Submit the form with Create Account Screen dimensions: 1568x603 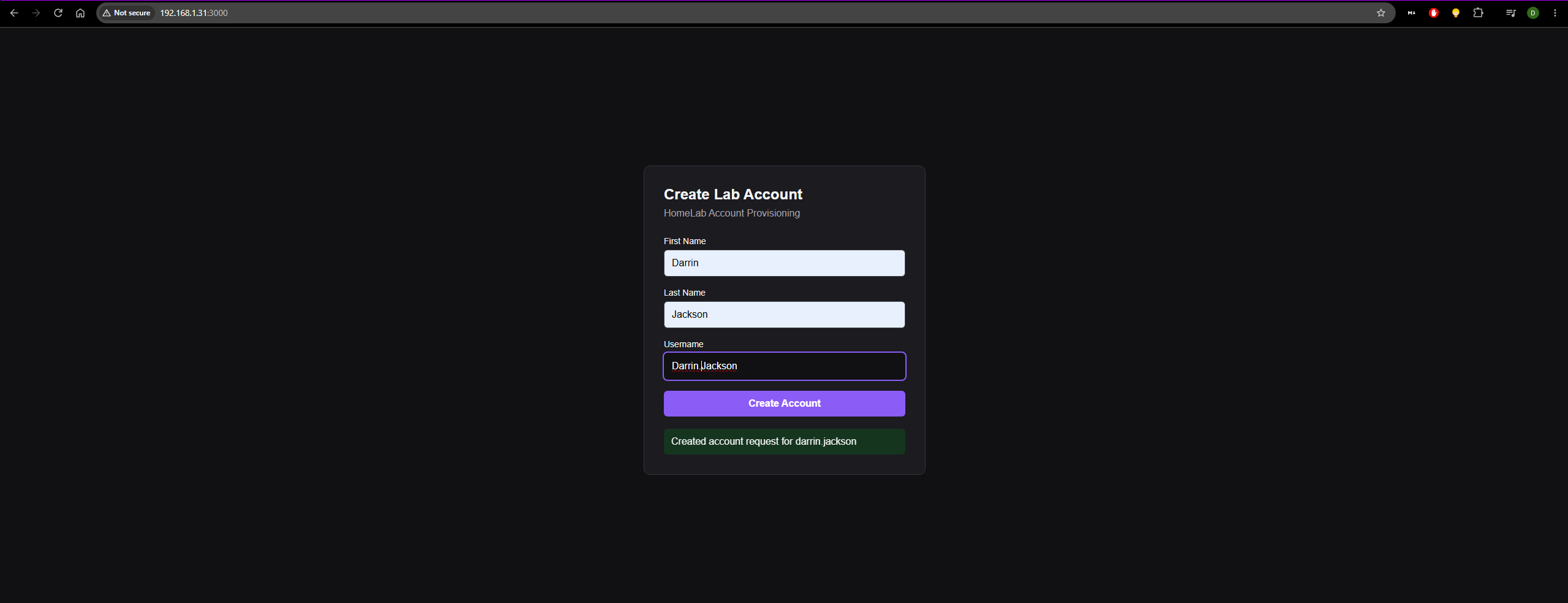click(784, 404)
